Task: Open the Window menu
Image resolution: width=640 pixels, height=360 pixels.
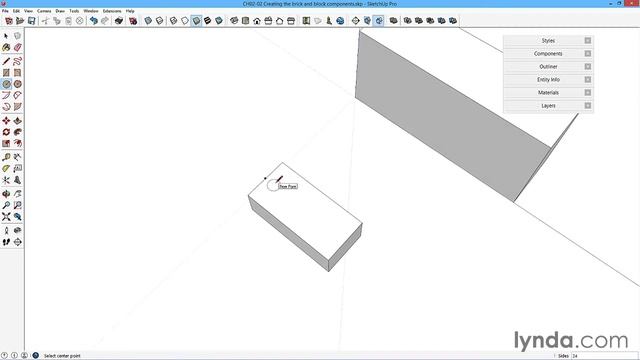Action: [91, 11]
